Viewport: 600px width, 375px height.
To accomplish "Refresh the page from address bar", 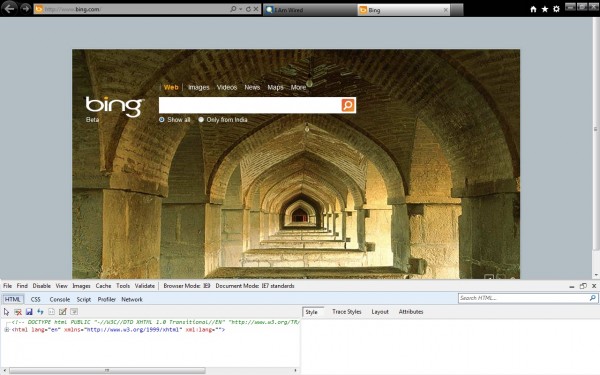I will 248,9.
